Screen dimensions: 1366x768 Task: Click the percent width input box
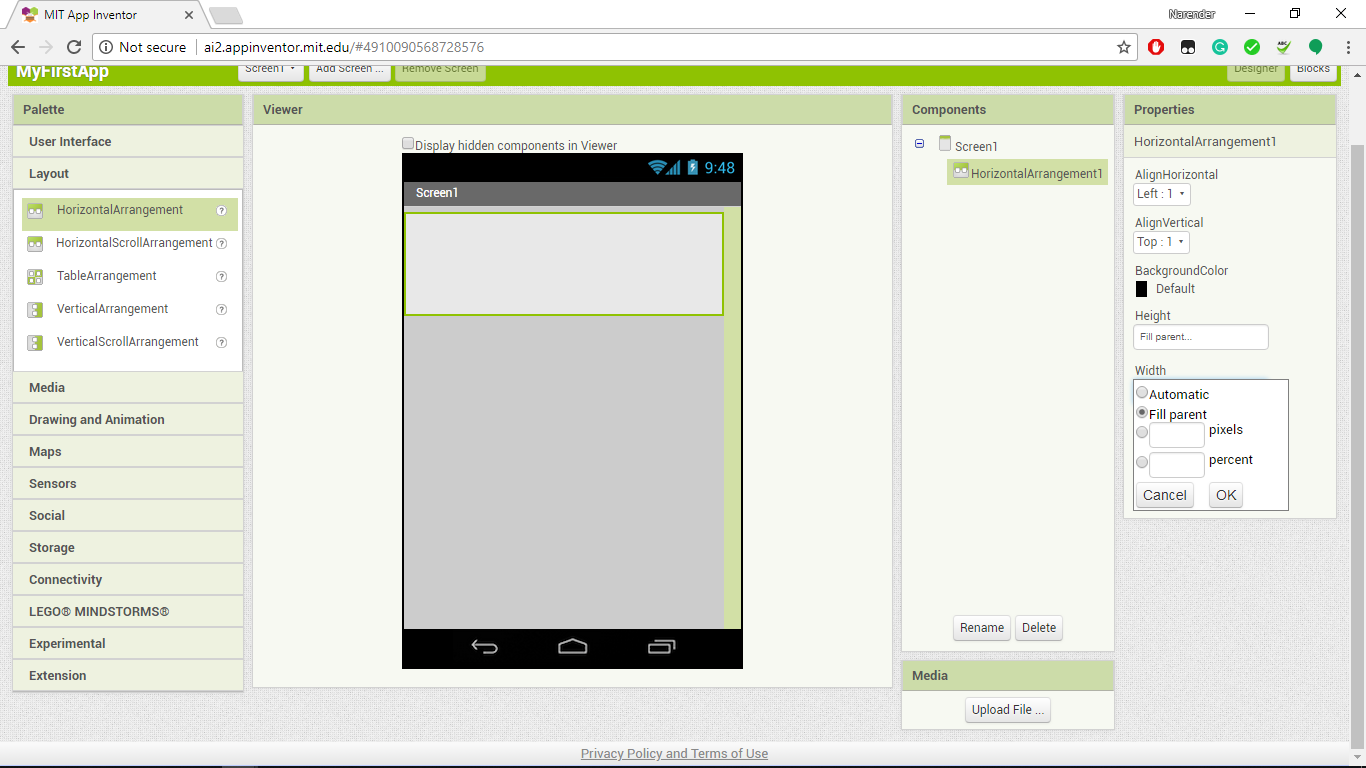tap(1177, 465)
